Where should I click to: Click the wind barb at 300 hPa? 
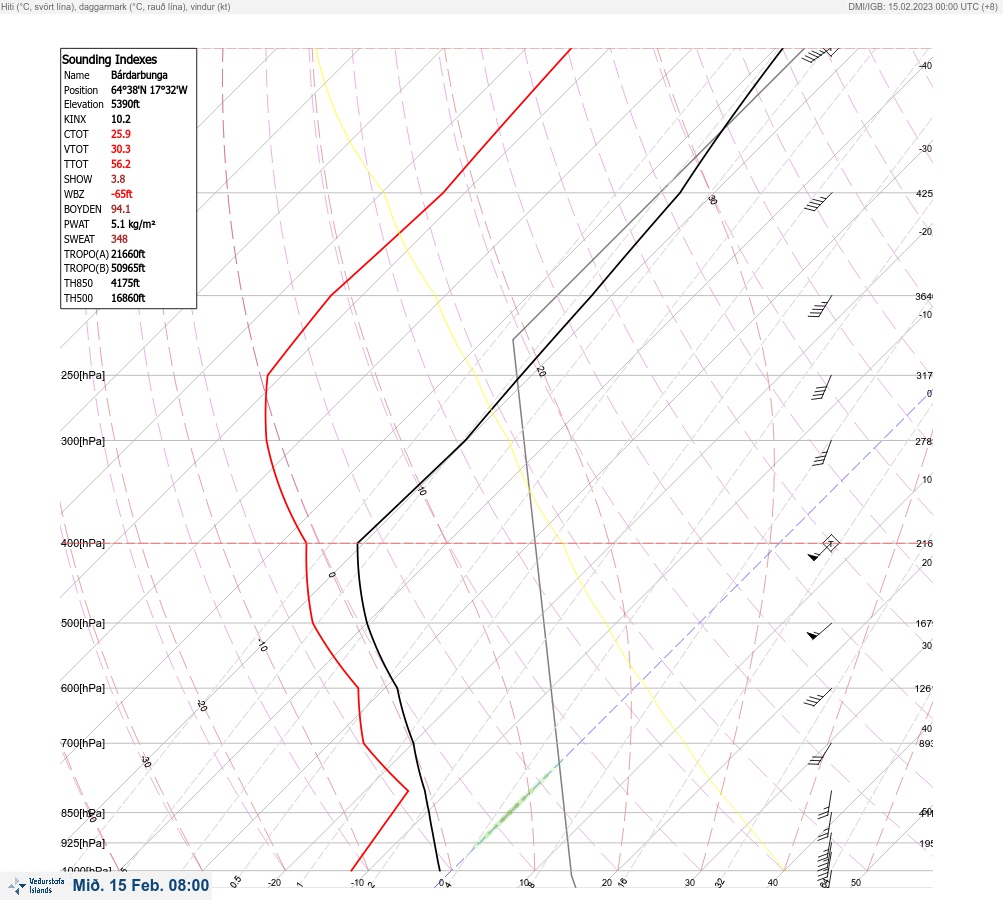(x=822, y=453)
